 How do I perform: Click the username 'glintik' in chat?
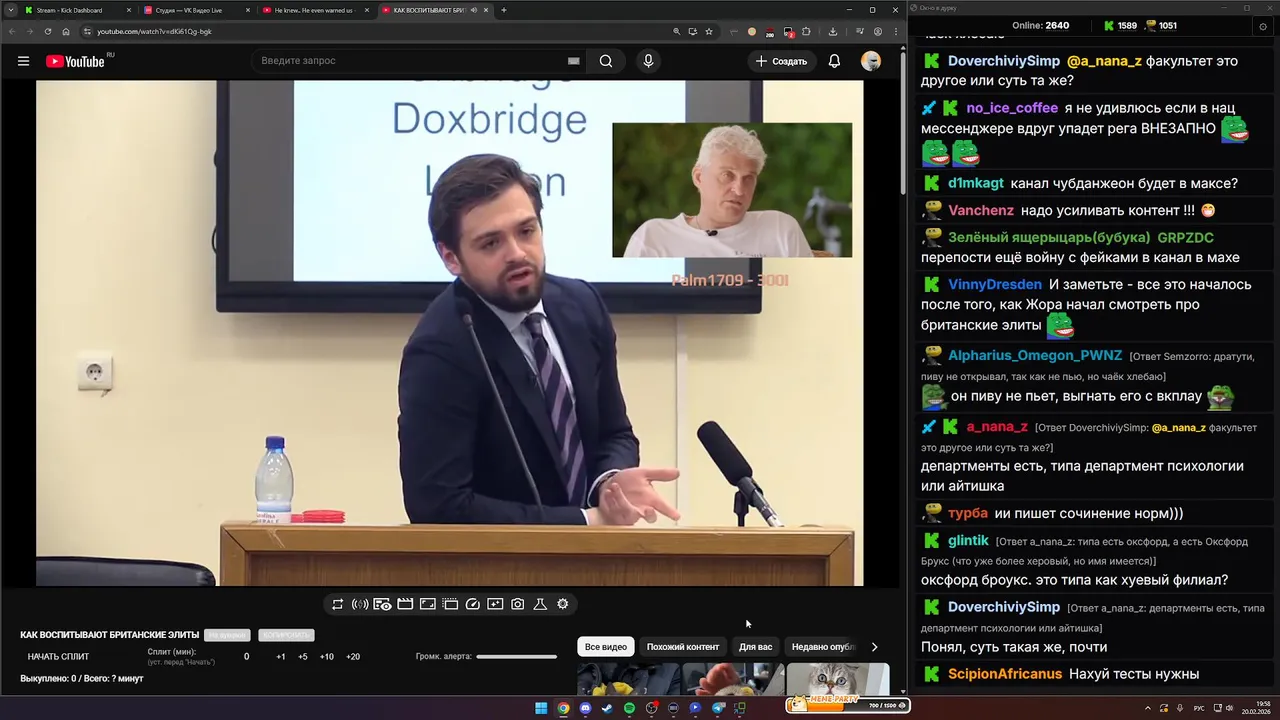coord(968,540)
